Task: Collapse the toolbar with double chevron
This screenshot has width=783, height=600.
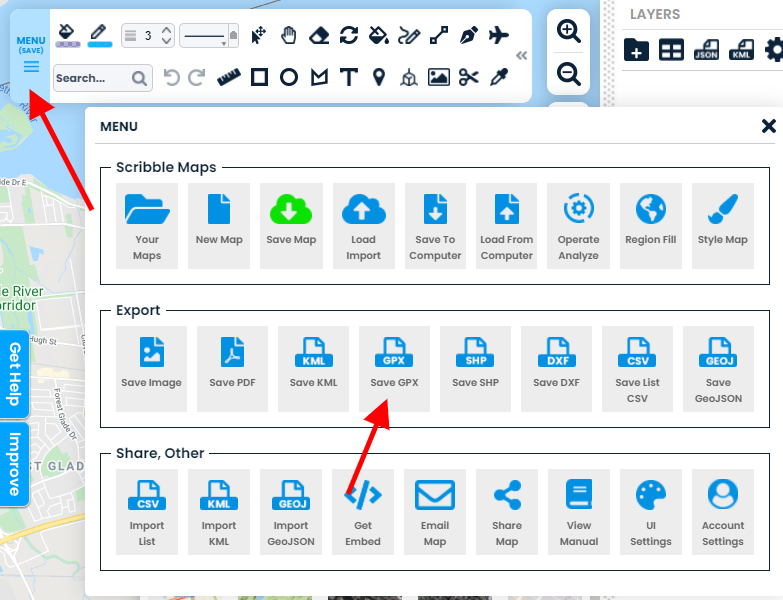Action: click(521, 56)
